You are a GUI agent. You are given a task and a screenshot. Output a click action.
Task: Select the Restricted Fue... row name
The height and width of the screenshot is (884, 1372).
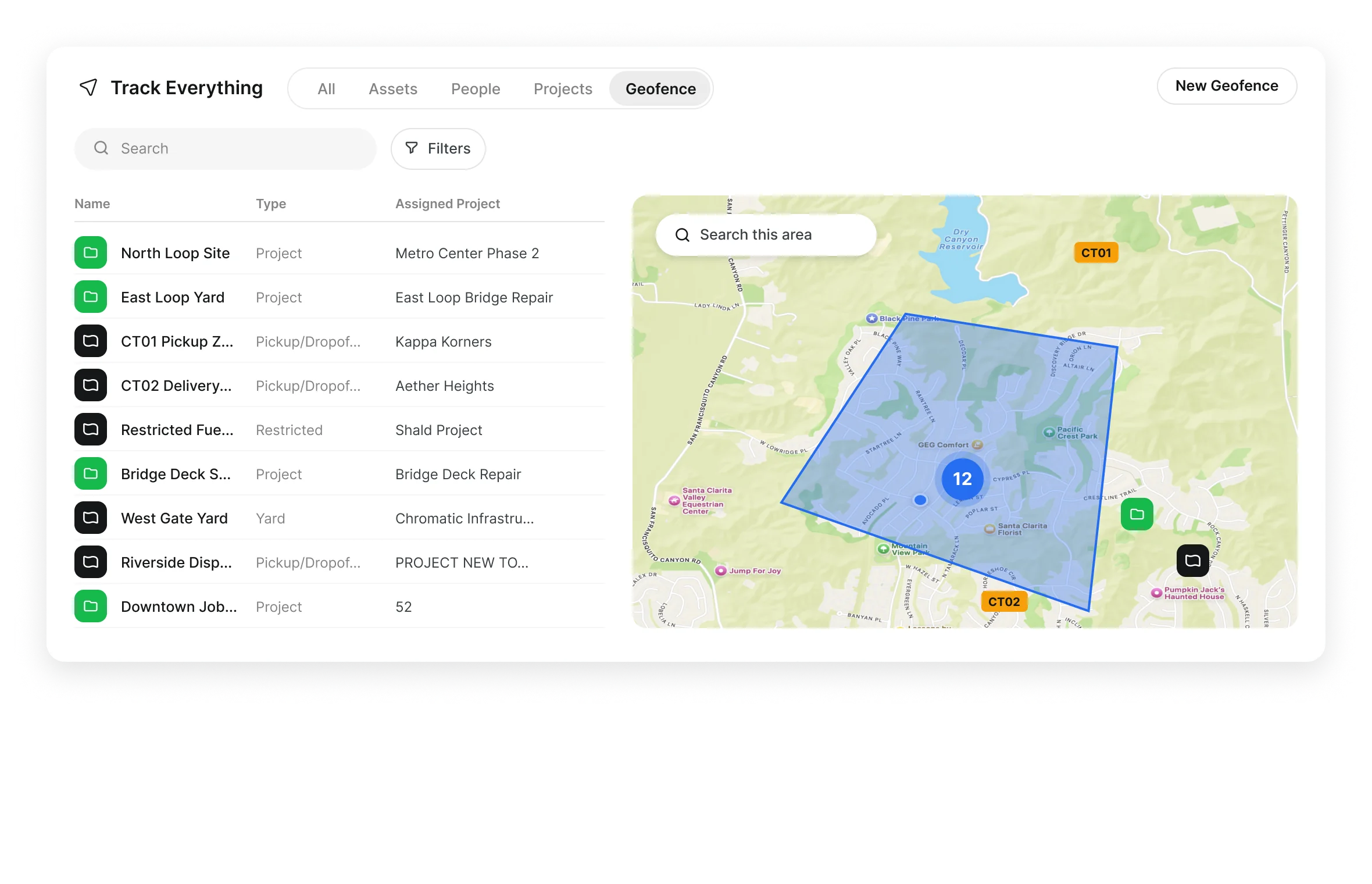(177, 430)
